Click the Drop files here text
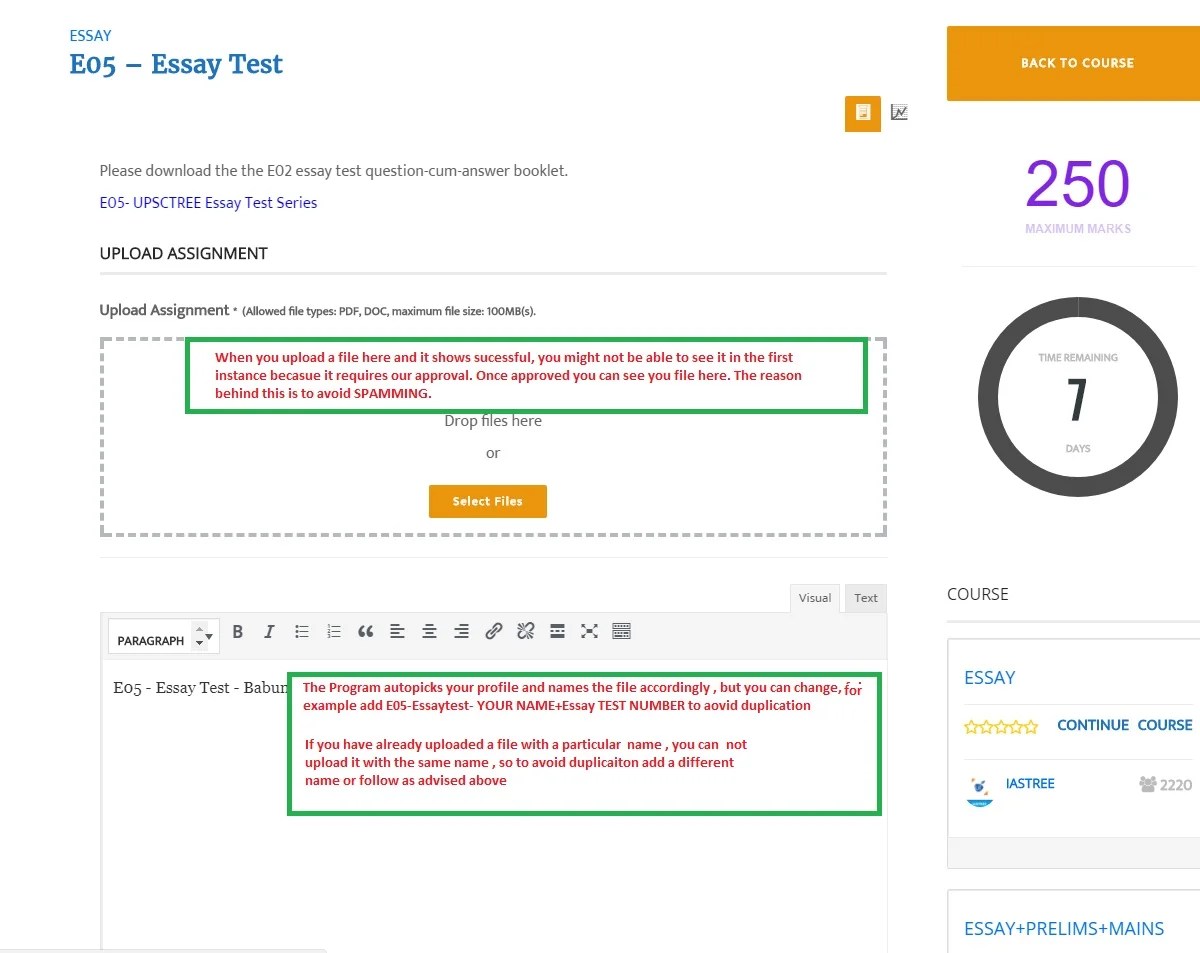This screenshot has width=1200, height=953. pyautogui.click(x=493, y=421)
